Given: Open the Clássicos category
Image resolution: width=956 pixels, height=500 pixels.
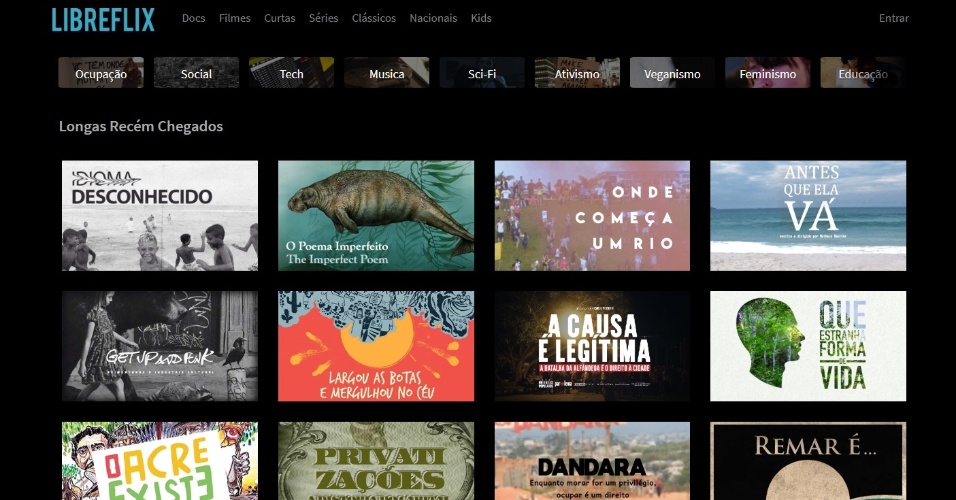Looking at the screenshot, I should [x=374, y=18].
